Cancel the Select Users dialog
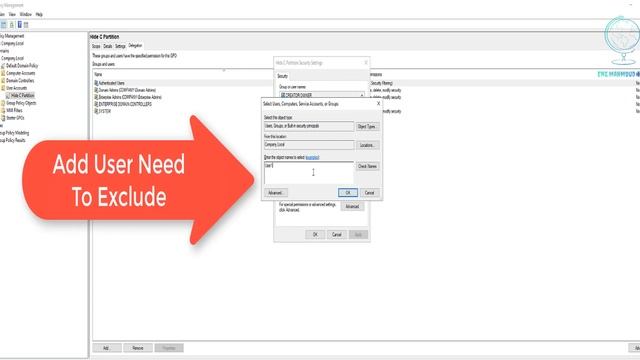The image size is (640, 360). [x=369, y=193]
